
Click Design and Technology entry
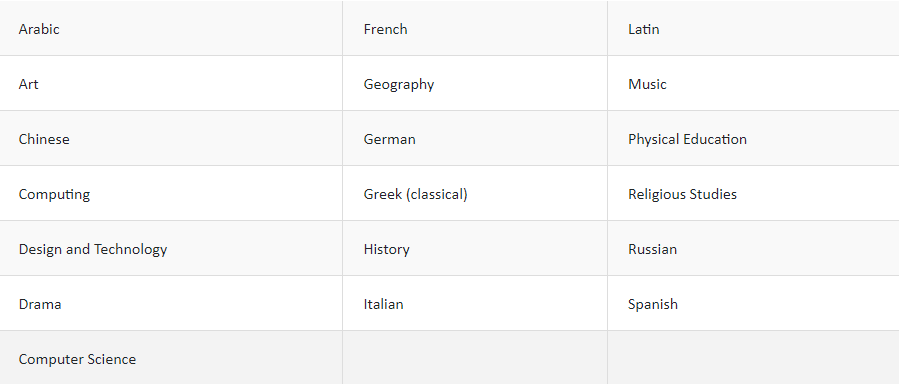point(171,248)
